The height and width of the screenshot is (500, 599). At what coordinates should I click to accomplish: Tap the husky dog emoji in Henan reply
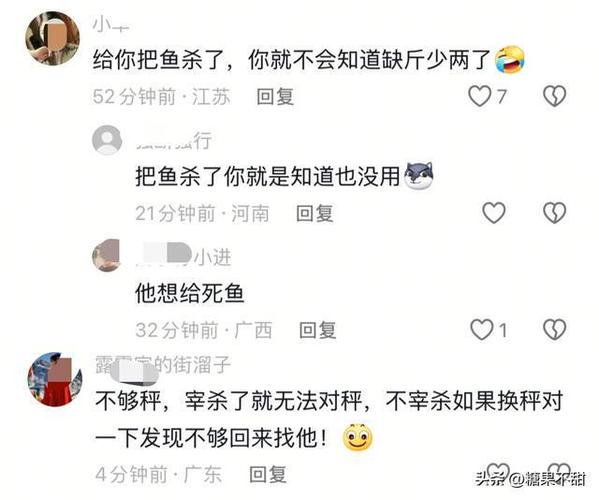coord(419,176)
